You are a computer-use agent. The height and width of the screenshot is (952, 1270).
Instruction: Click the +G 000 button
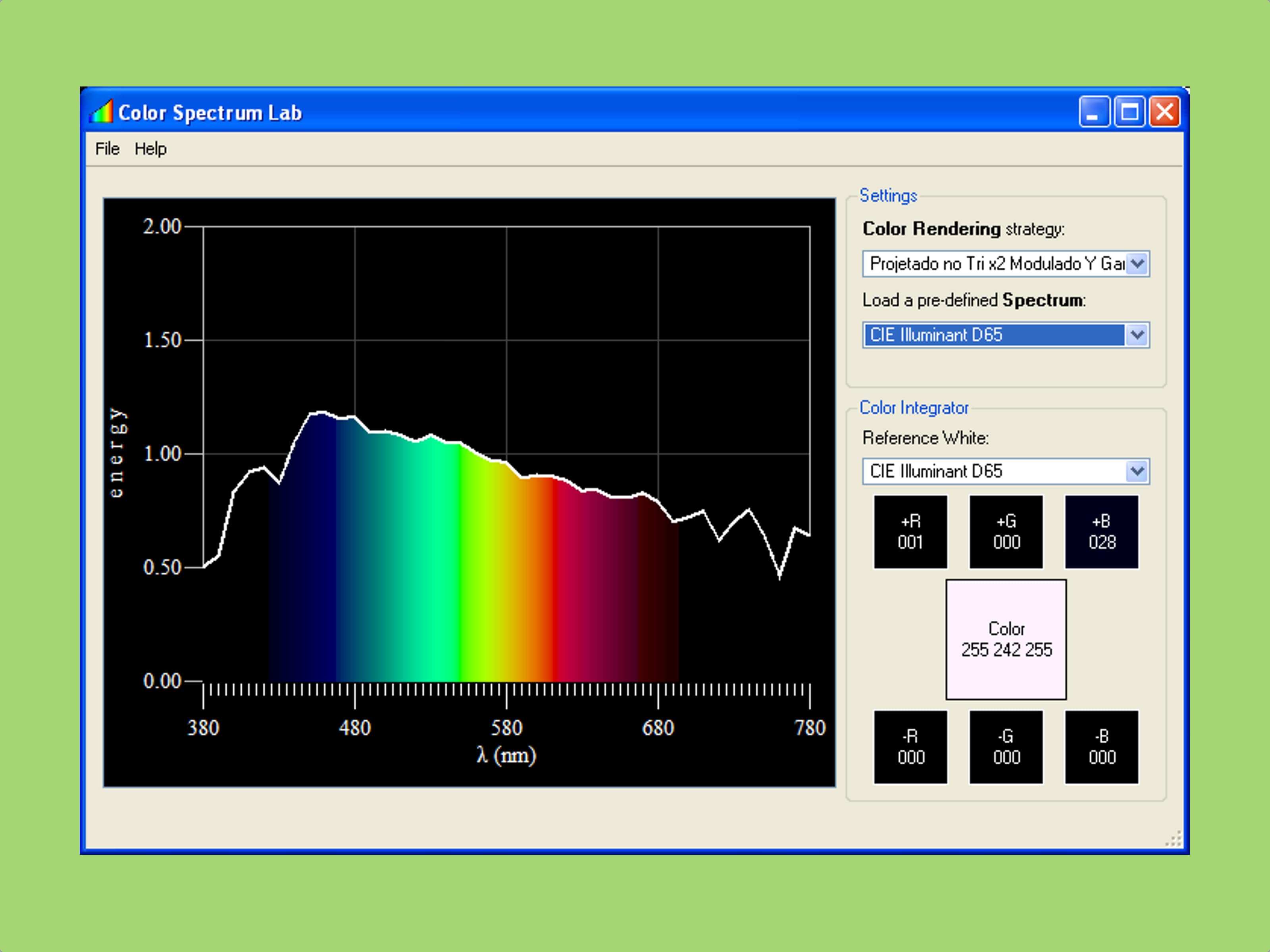pos(1006,532)
